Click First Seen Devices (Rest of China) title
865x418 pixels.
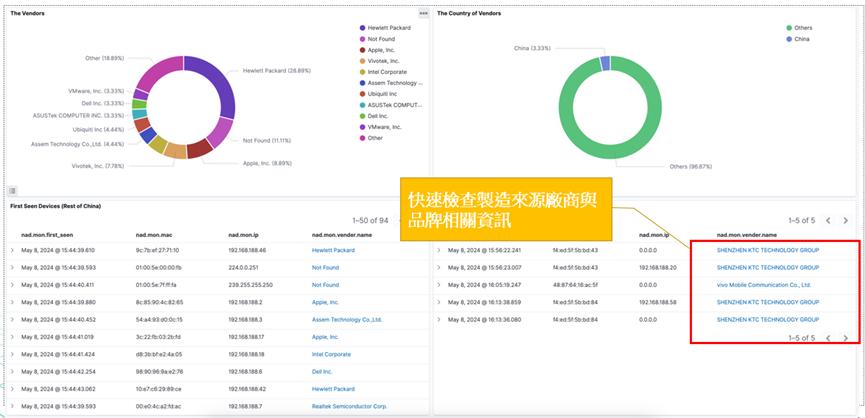pyautogui.click(x=55, y=206)
